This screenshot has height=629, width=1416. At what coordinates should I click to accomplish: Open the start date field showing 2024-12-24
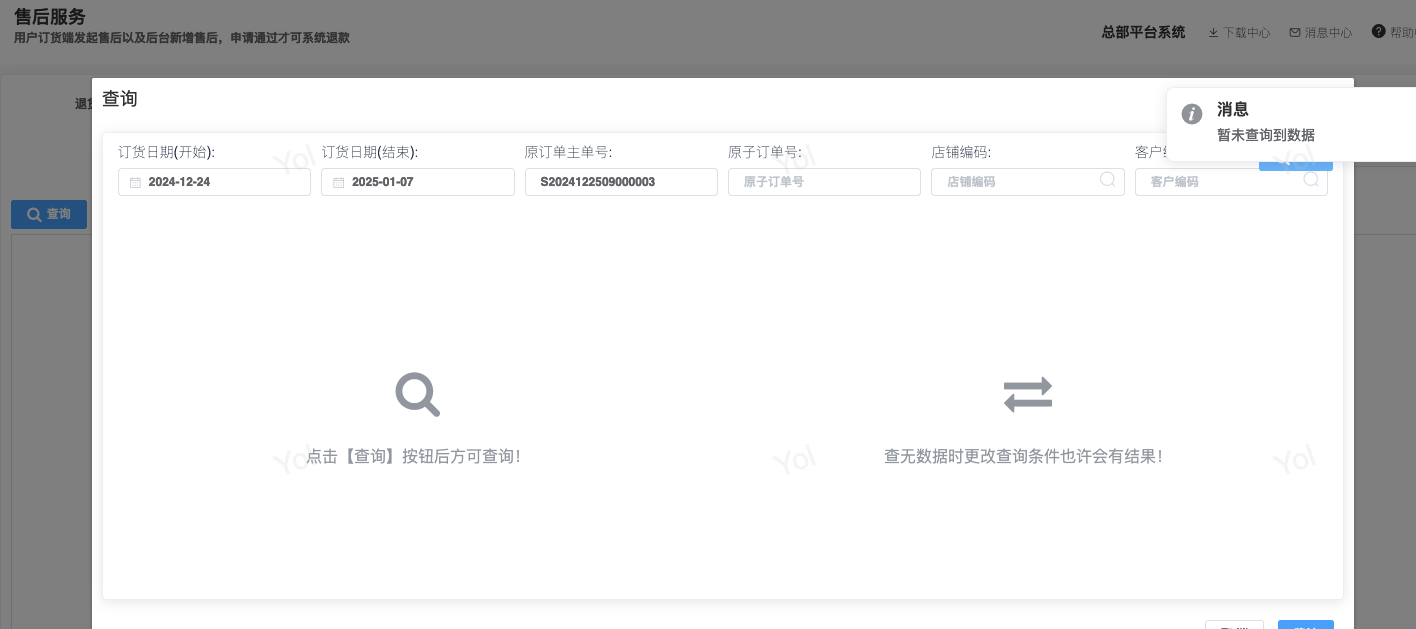tap(214, 182)
